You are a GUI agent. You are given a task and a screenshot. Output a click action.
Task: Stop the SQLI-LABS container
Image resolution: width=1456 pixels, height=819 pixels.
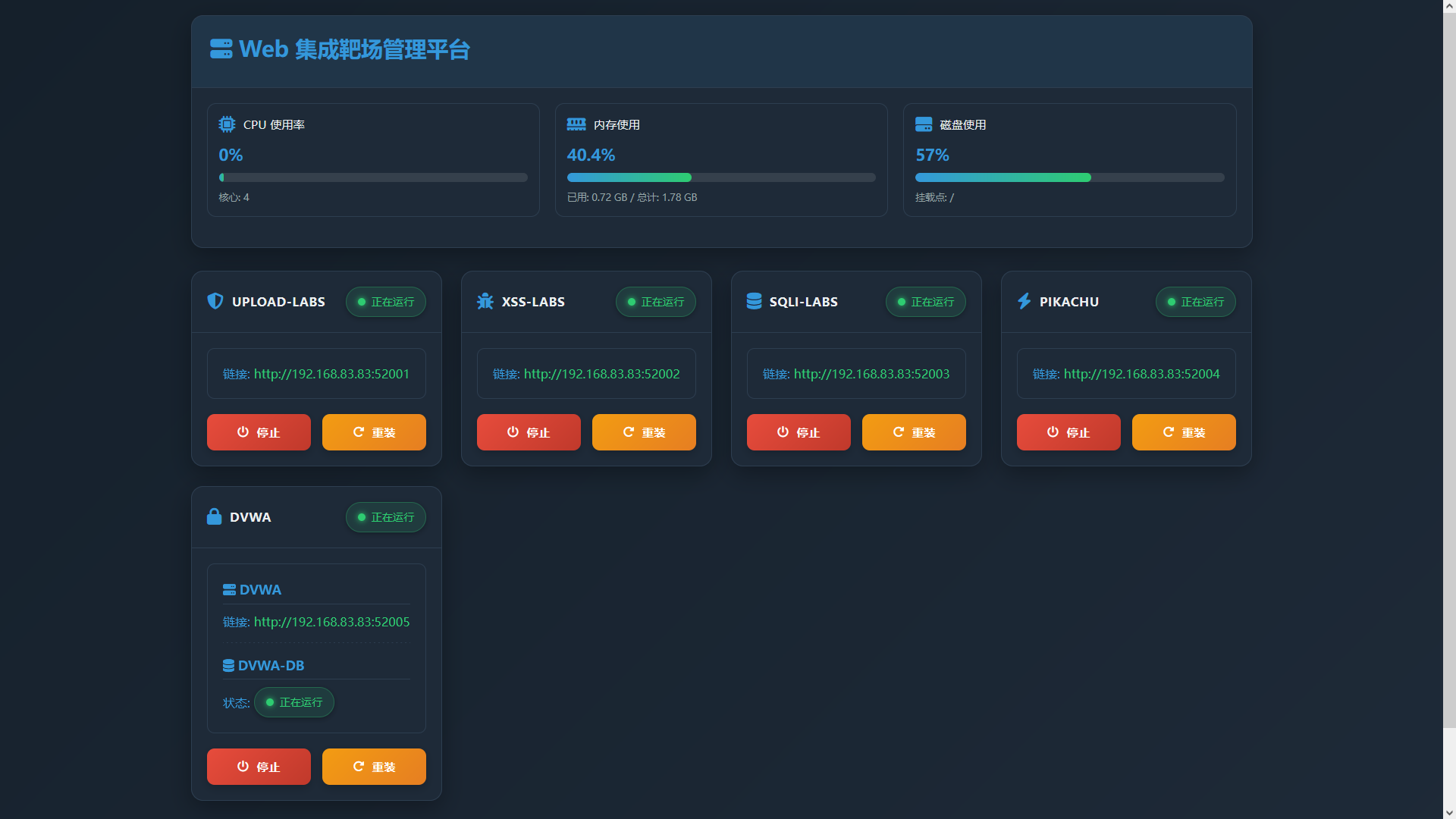pos(799,432)
